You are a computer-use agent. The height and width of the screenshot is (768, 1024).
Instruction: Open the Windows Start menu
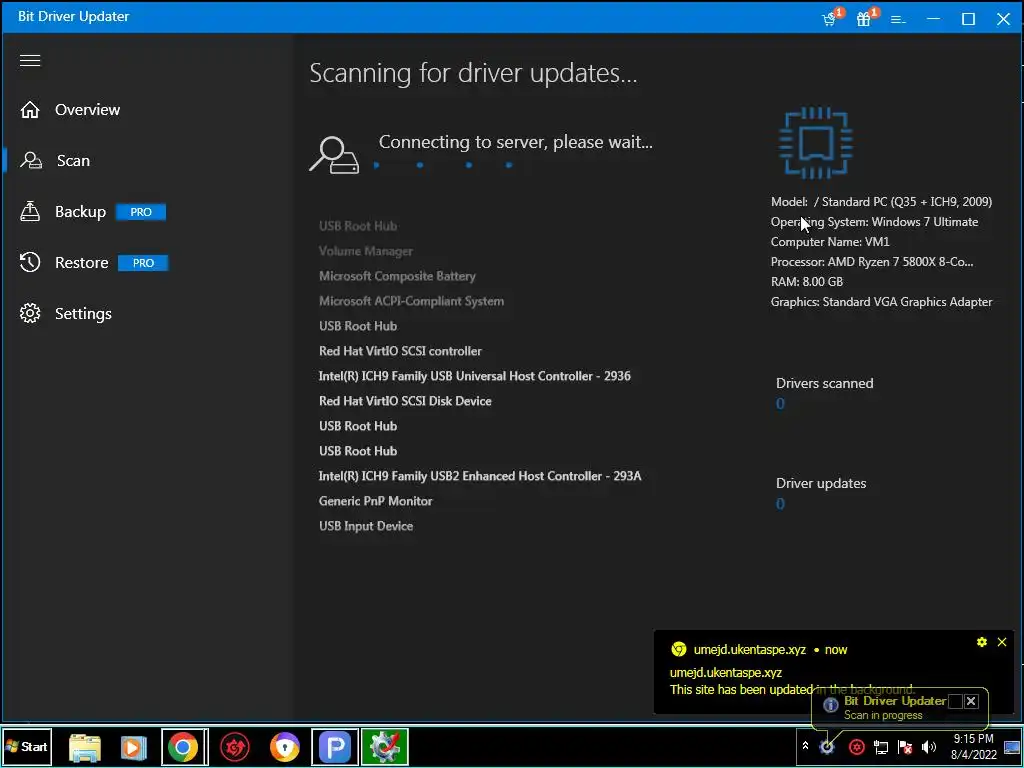[x=27, y=746]
